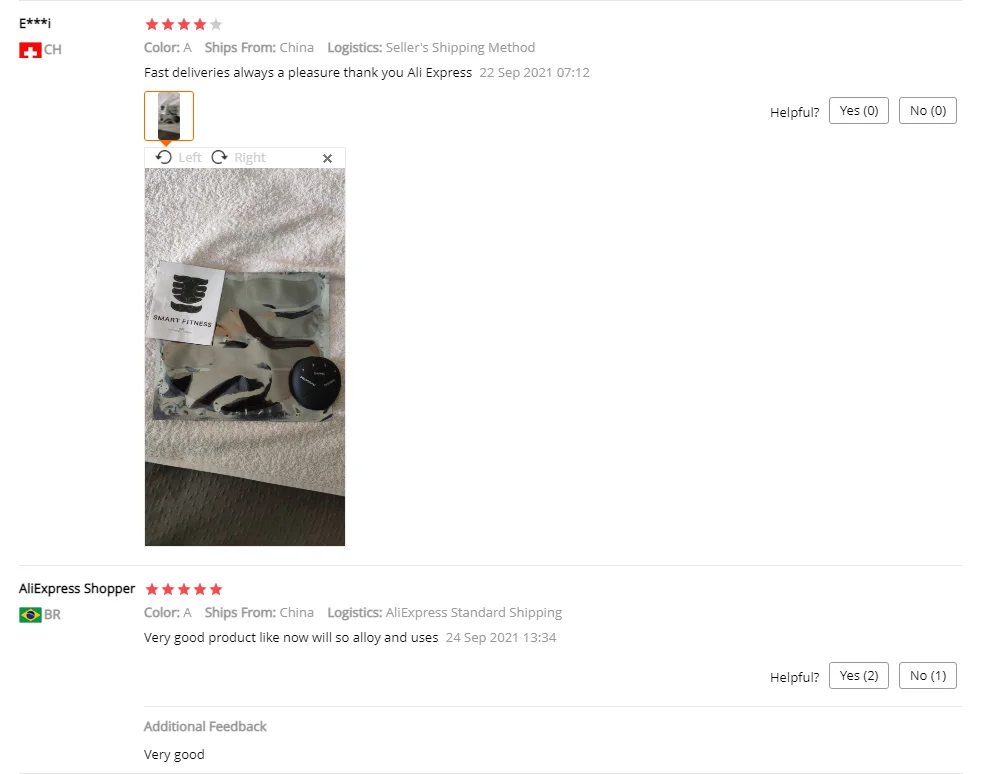Click the four-star rating on E***i's review

click(x=183, y=24)
